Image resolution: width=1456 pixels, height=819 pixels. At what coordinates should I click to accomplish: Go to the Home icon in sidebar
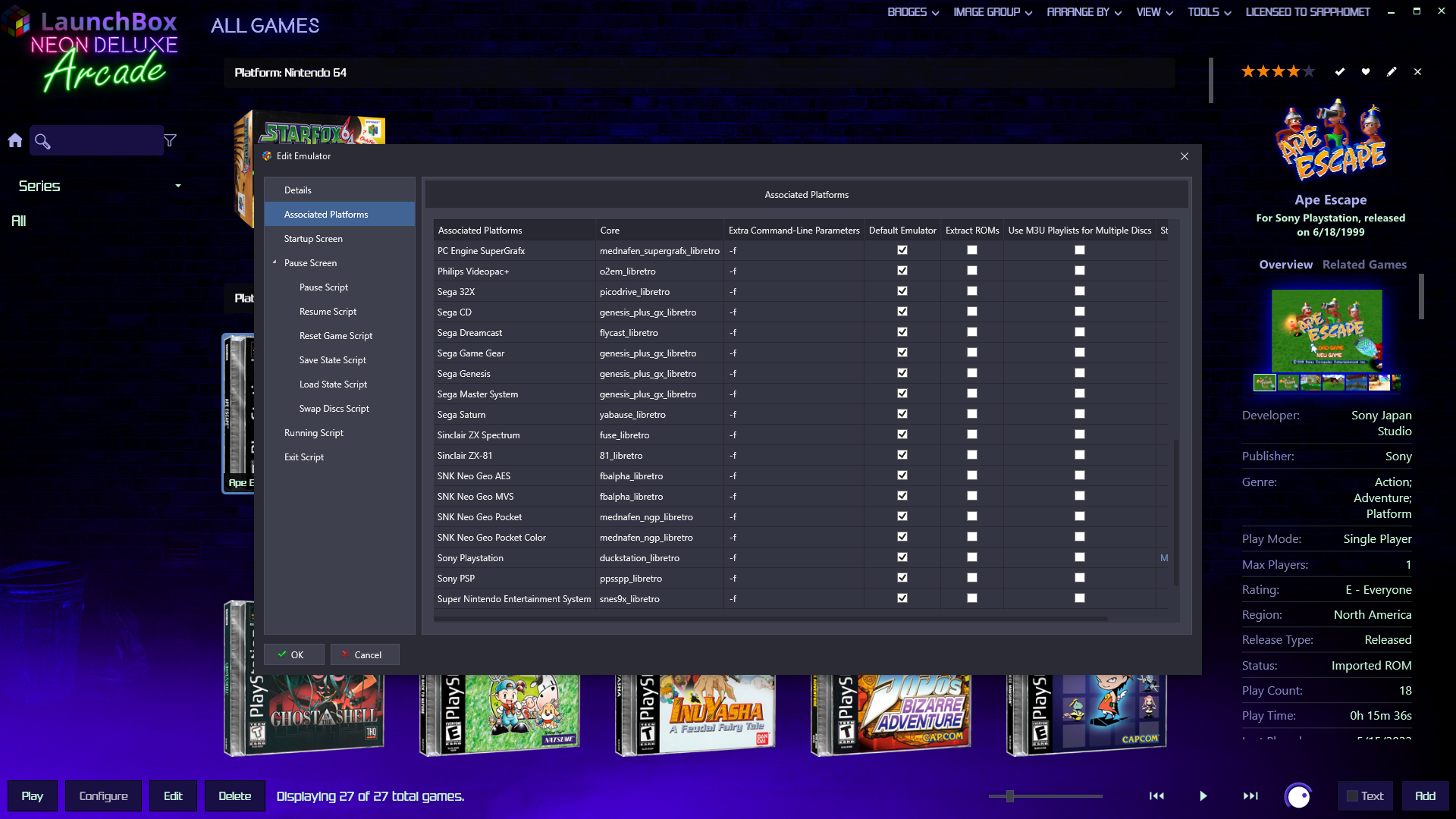pyautogui.click(x=15, y=140)
